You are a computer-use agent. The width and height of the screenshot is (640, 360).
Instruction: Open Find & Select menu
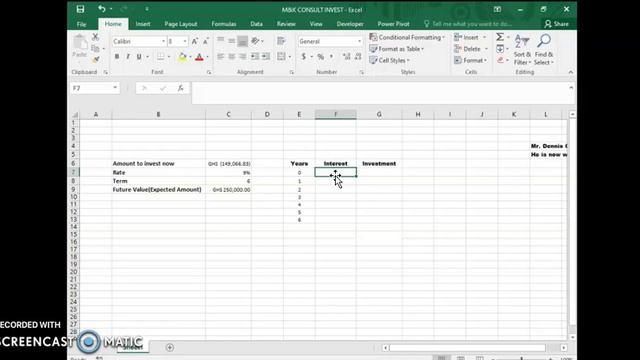tap(544, 50)
